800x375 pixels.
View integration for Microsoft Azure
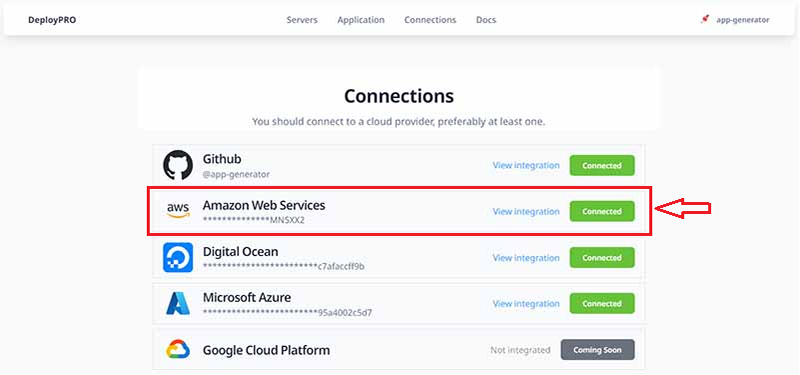526,304
